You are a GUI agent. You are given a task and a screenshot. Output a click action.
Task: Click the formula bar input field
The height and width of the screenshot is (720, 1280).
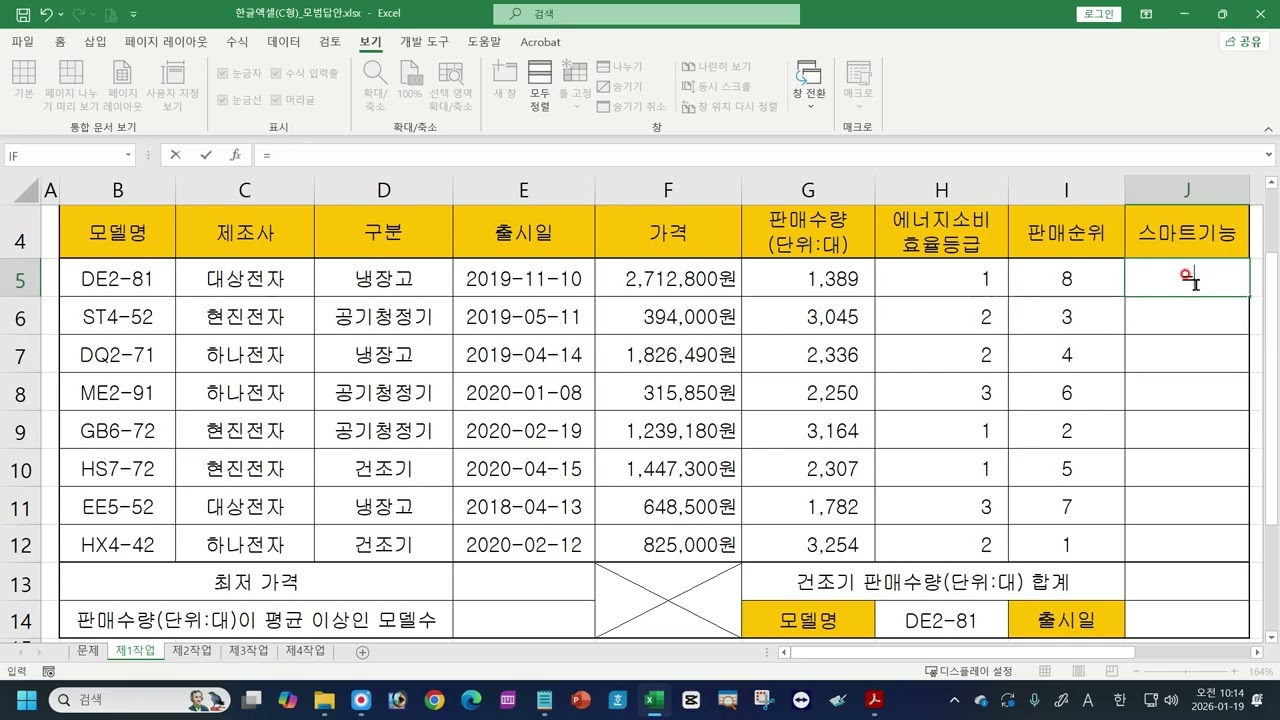(758, 155)
